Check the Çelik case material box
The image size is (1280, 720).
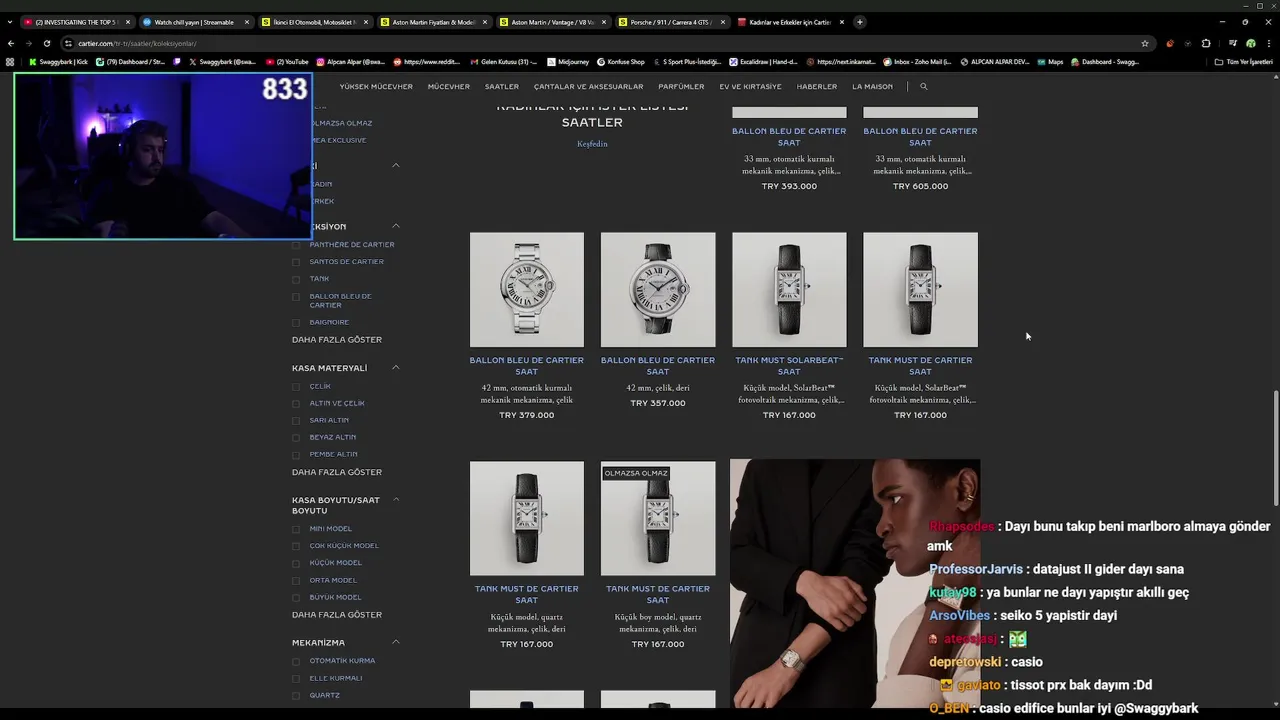[x=296, y=387]
